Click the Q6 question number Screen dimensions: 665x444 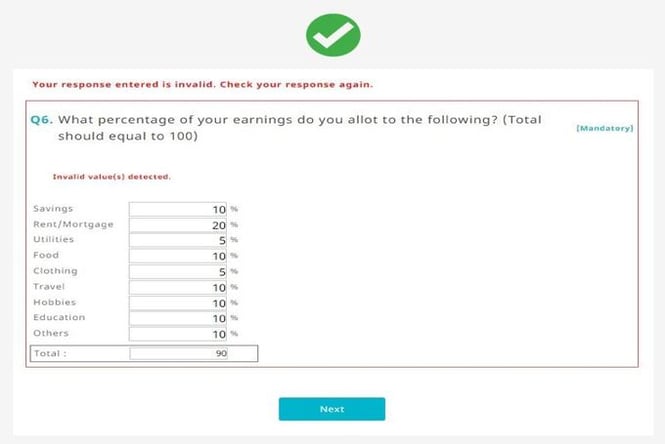coord(42,120)
